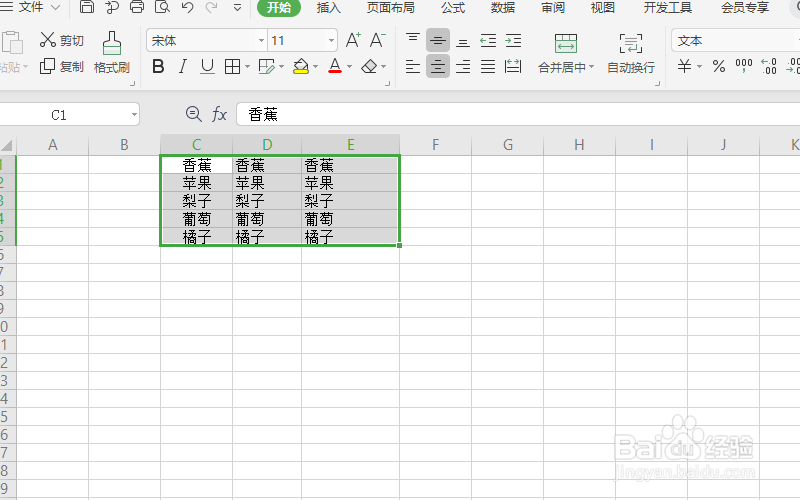
Task: Increase indent of cell text
Action: pyautogui.click(x=513, y=40)
